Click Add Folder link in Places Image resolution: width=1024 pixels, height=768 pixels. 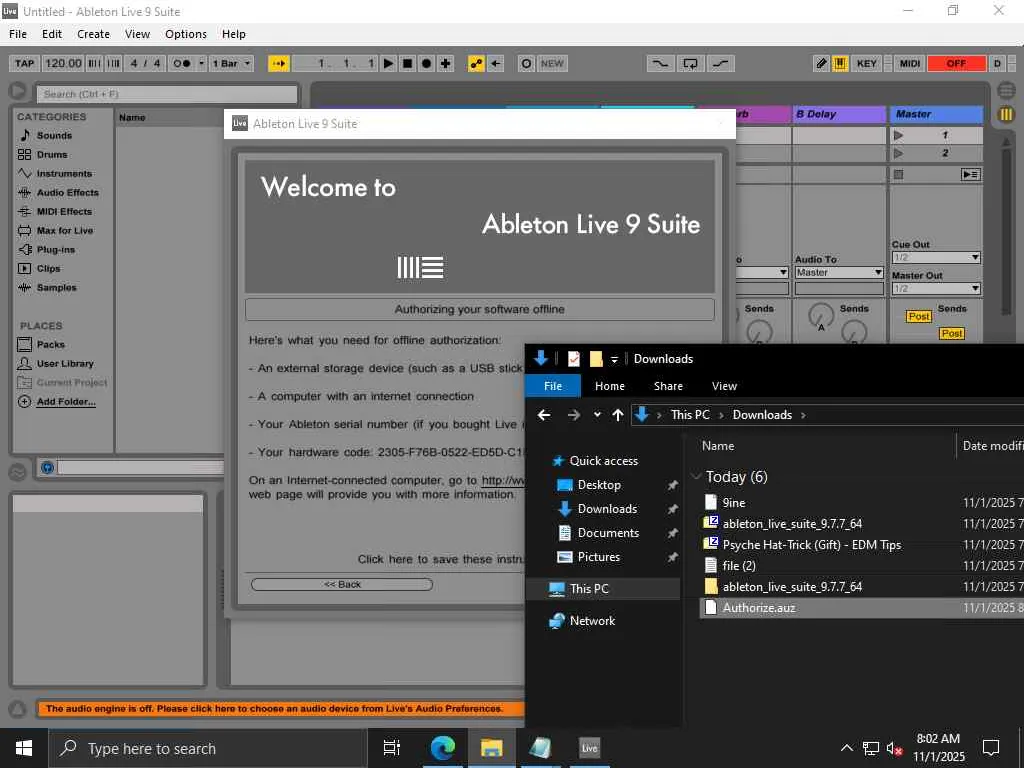[x=66, y=402]
